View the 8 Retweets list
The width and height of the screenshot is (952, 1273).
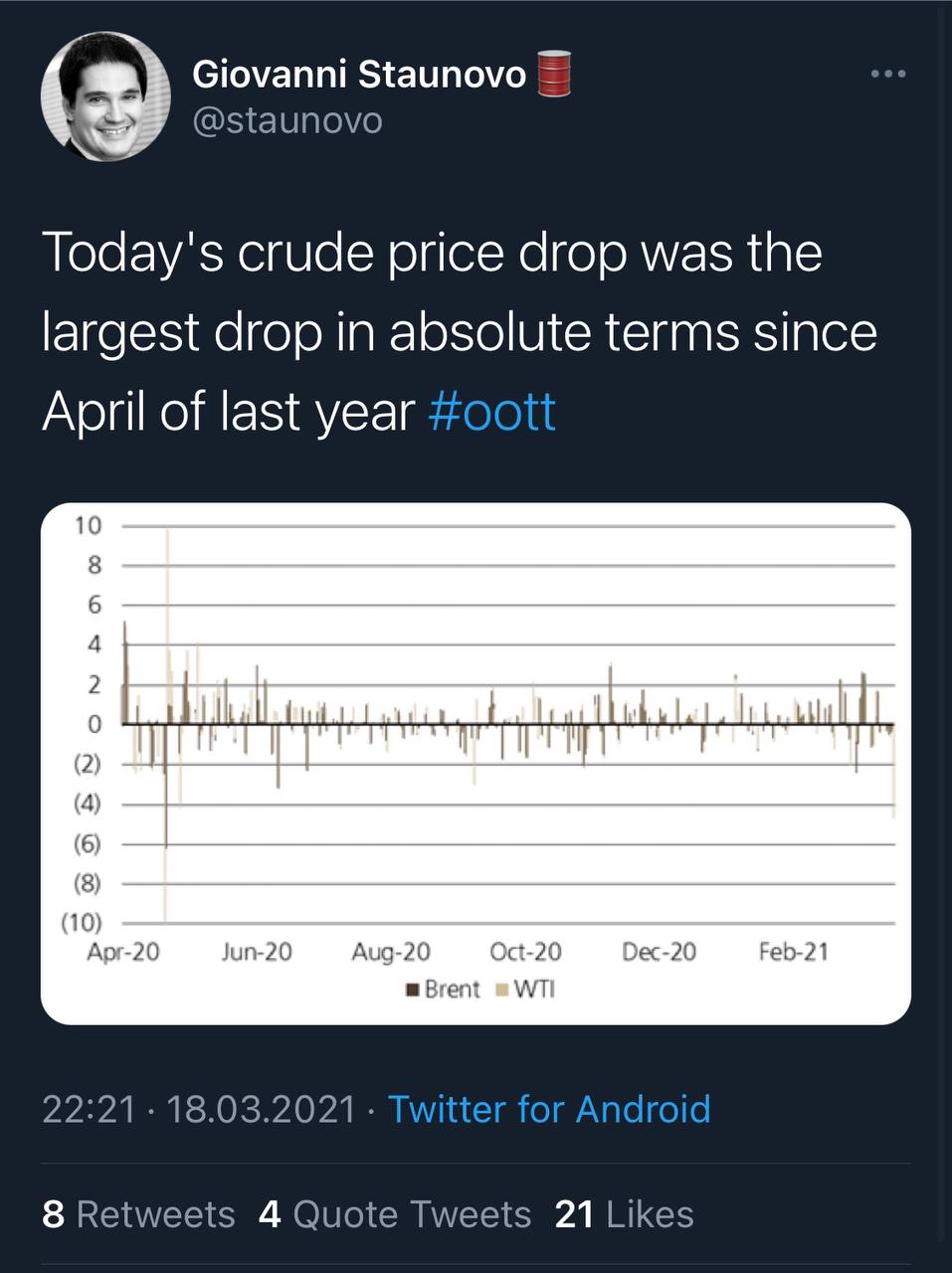click(x=138, y=1214)
